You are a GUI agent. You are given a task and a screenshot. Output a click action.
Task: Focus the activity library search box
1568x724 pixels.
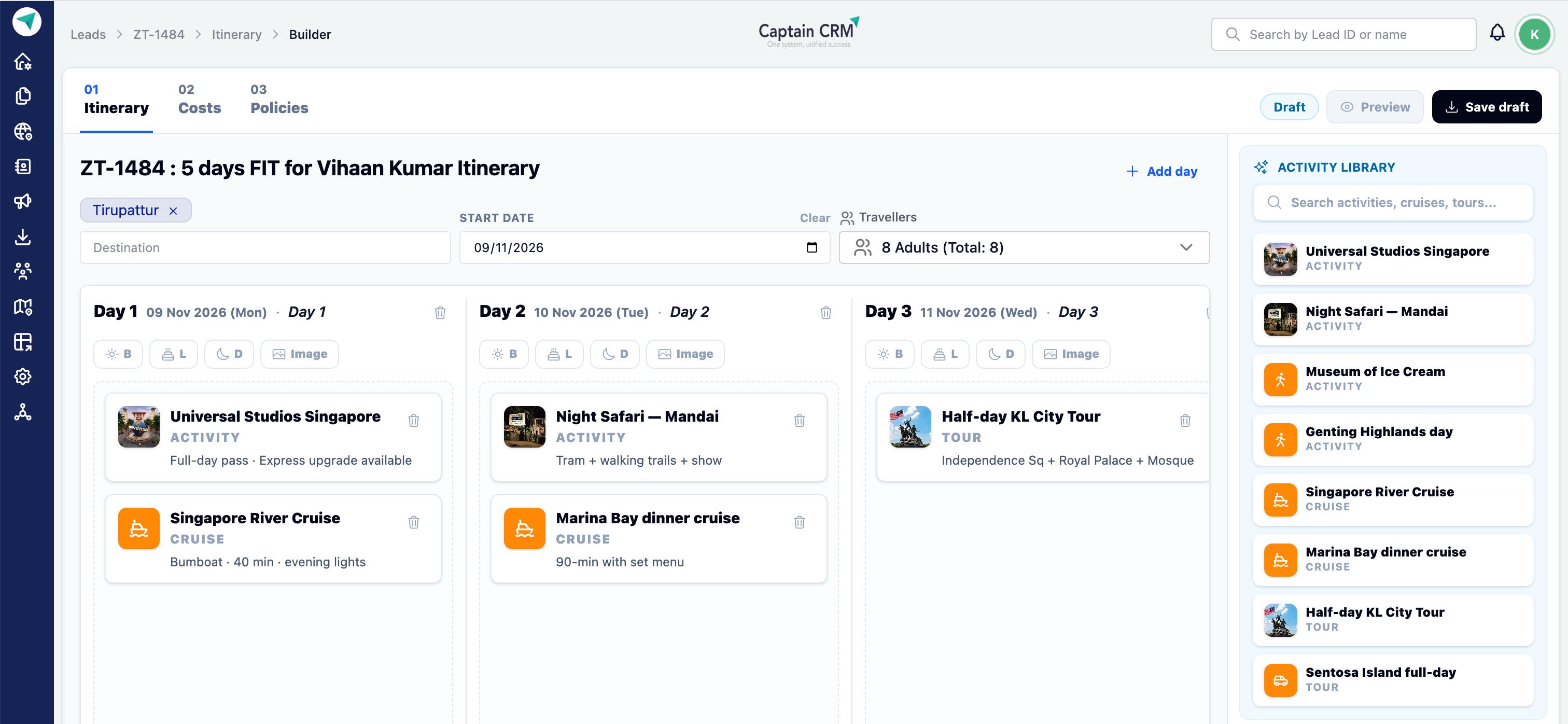pos(1393,202)
